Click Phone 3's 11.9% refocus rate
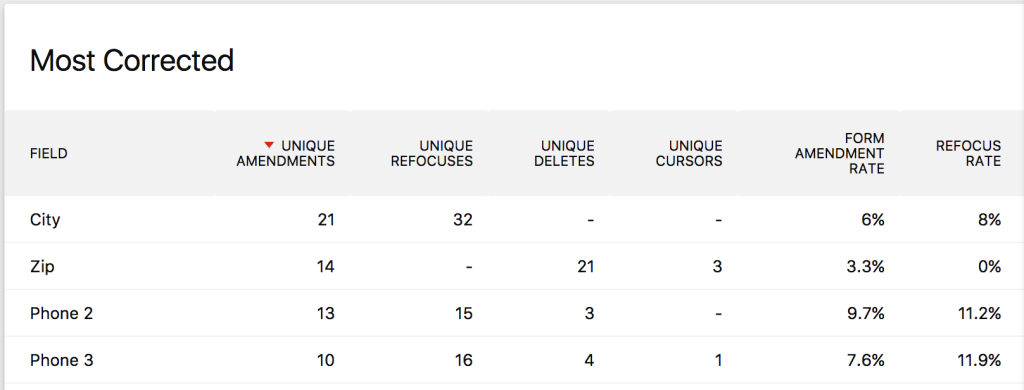Screen dimensions: 1024x390 pos(978,361)
